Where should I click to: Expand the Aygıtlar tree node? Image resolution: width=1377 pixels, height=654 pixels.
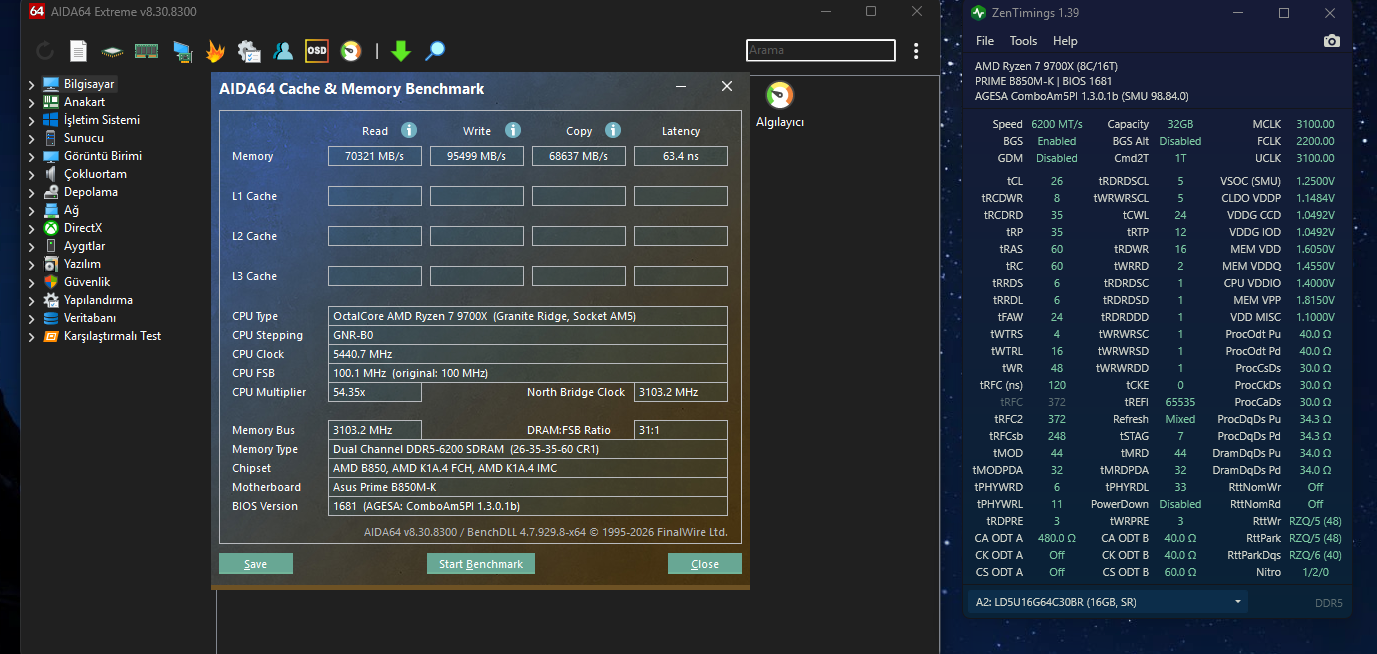tap(31, 246)
